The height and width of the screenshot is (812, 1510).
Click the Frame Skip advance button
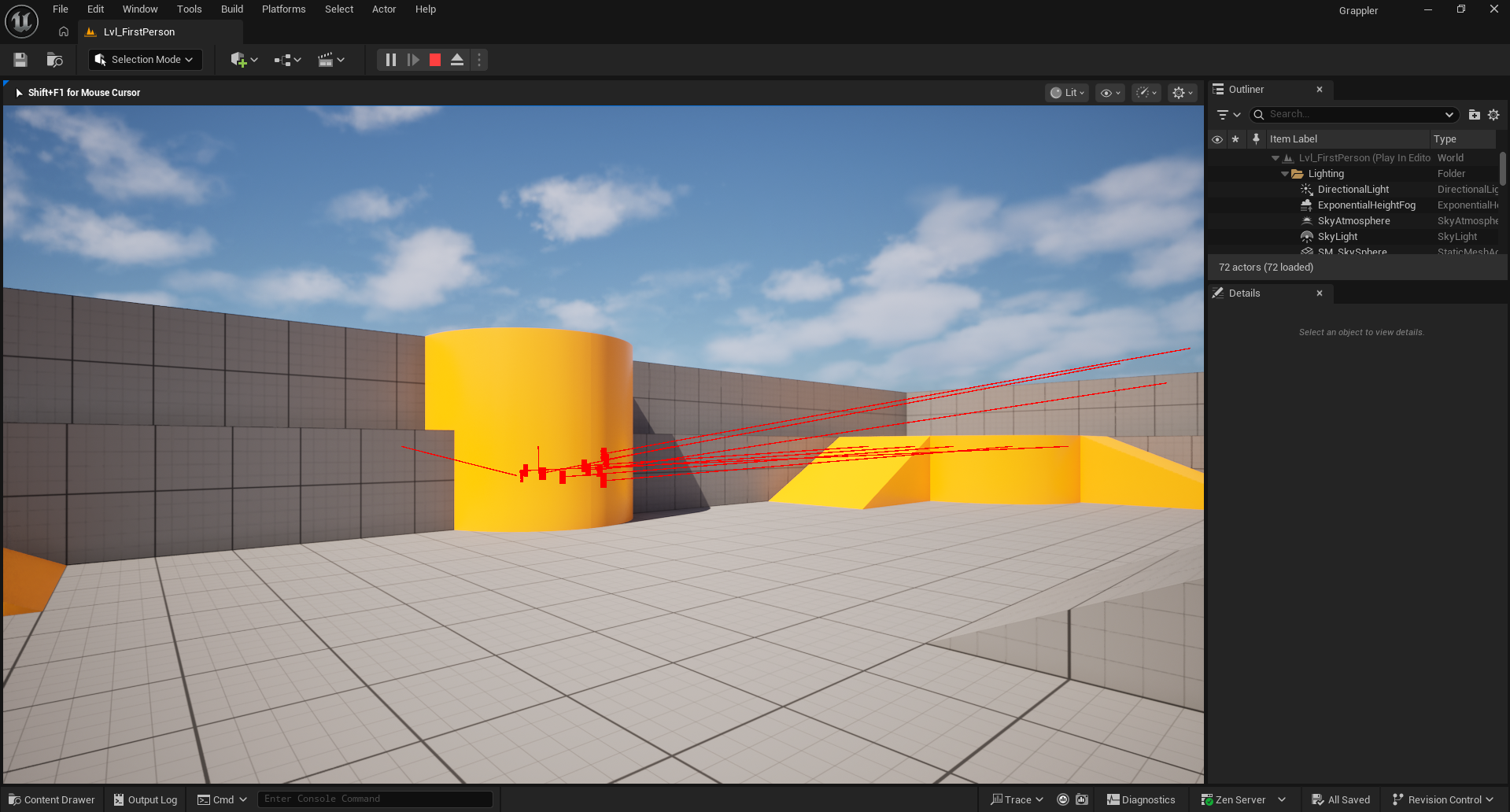(413, 60)
